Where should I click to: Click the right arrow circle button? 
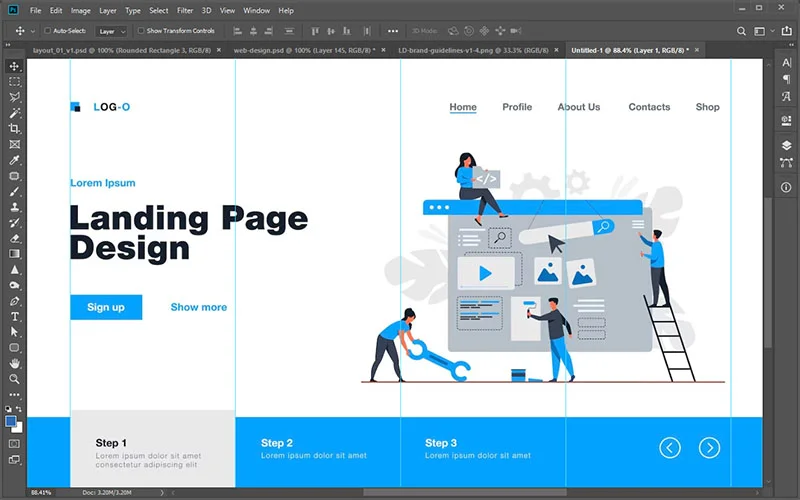(x=709, y=447)
